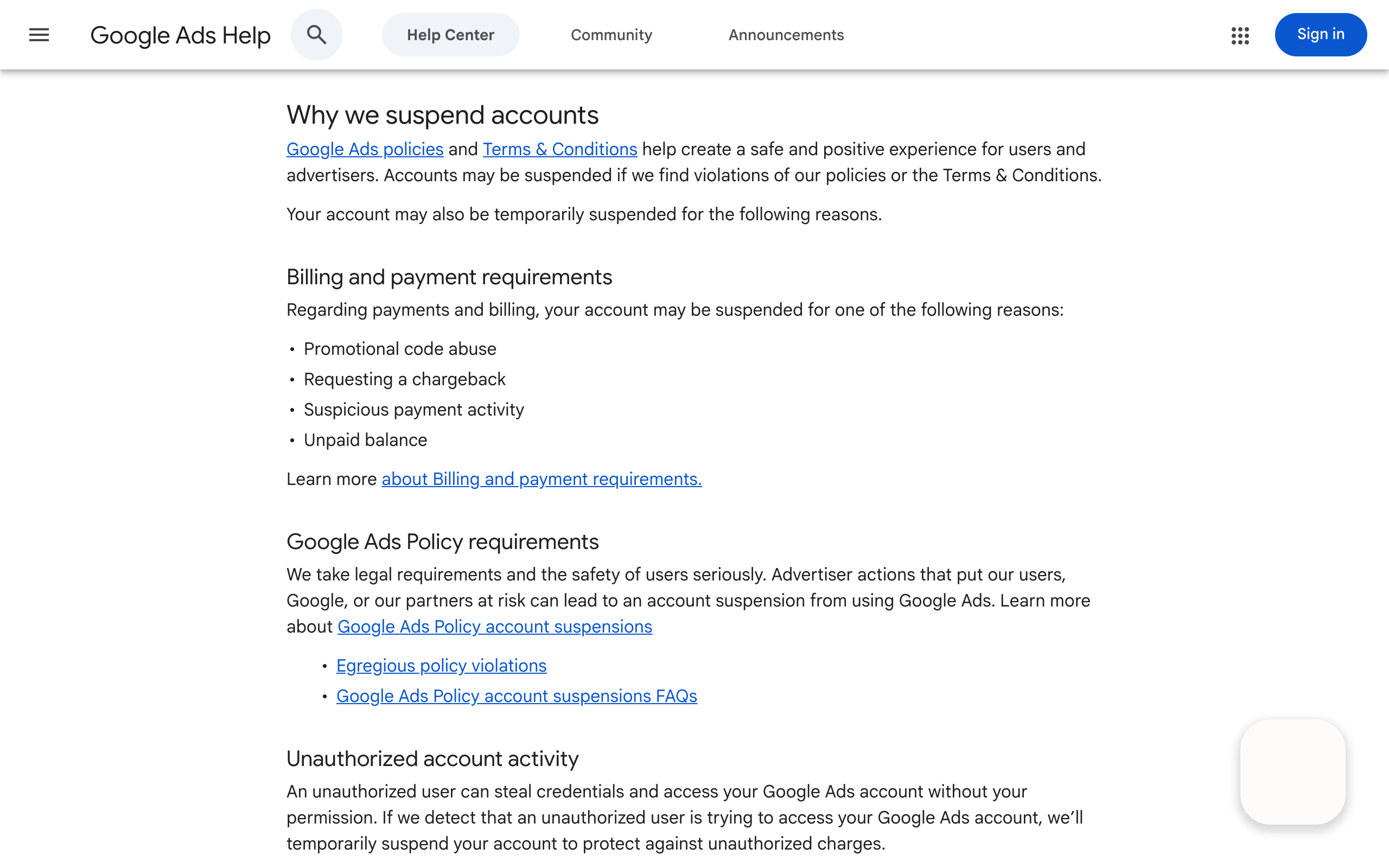This screenshot has height=868, width=1389.
Task: Open the hamburger main menu
Action: click(39, 35)
